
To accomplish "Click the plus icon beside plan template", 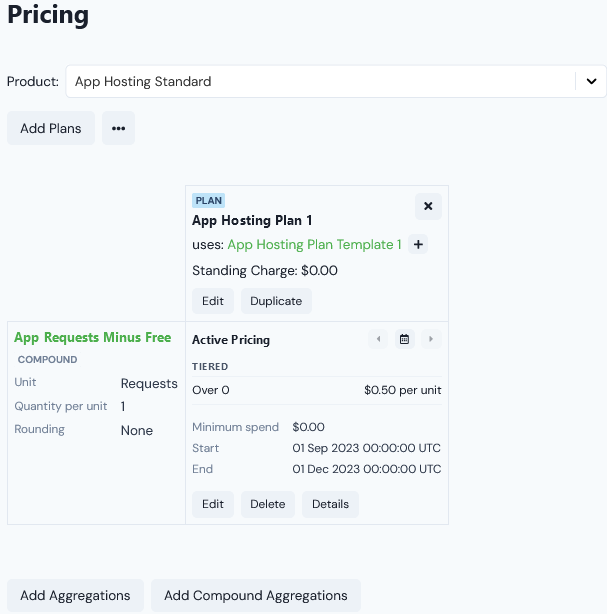I will [x=418, y=244].
